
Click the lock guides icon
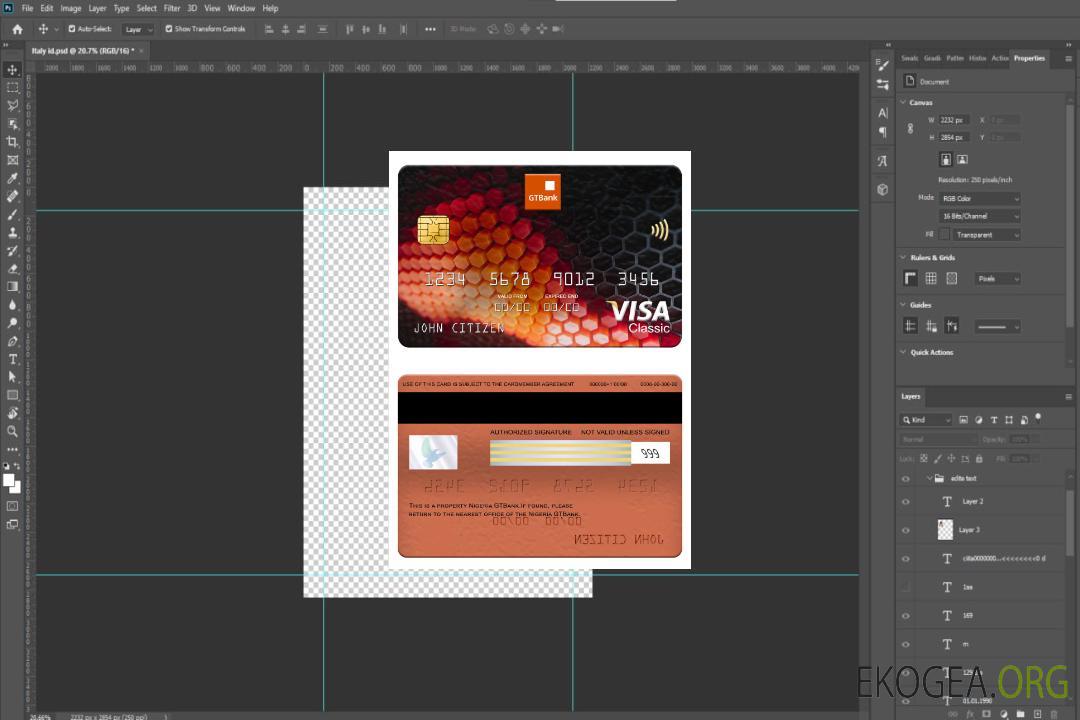click(931, 327)
